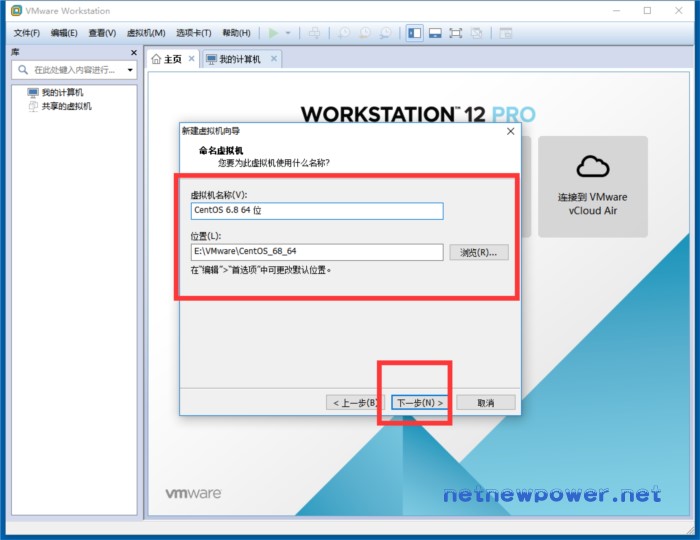Click the revert to snapshot icon
Viewport: 700px width, 540px height.
[x=365, y=33]
